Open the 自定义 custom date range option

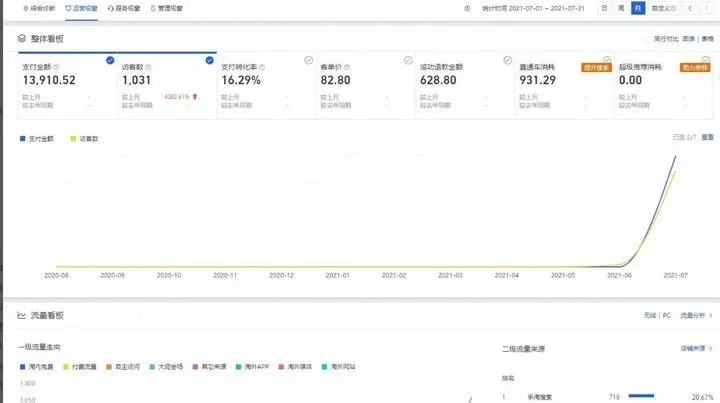[x=664, y=8]
